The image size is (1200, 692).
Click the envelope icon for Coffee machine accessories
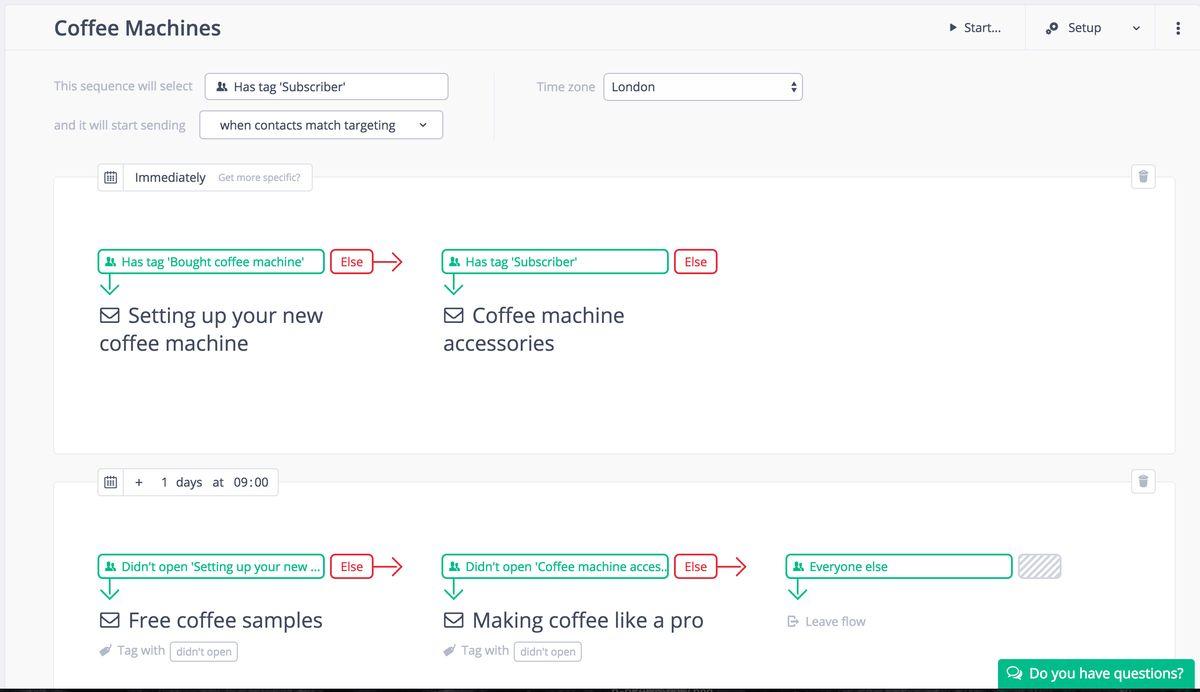(454, 316)
